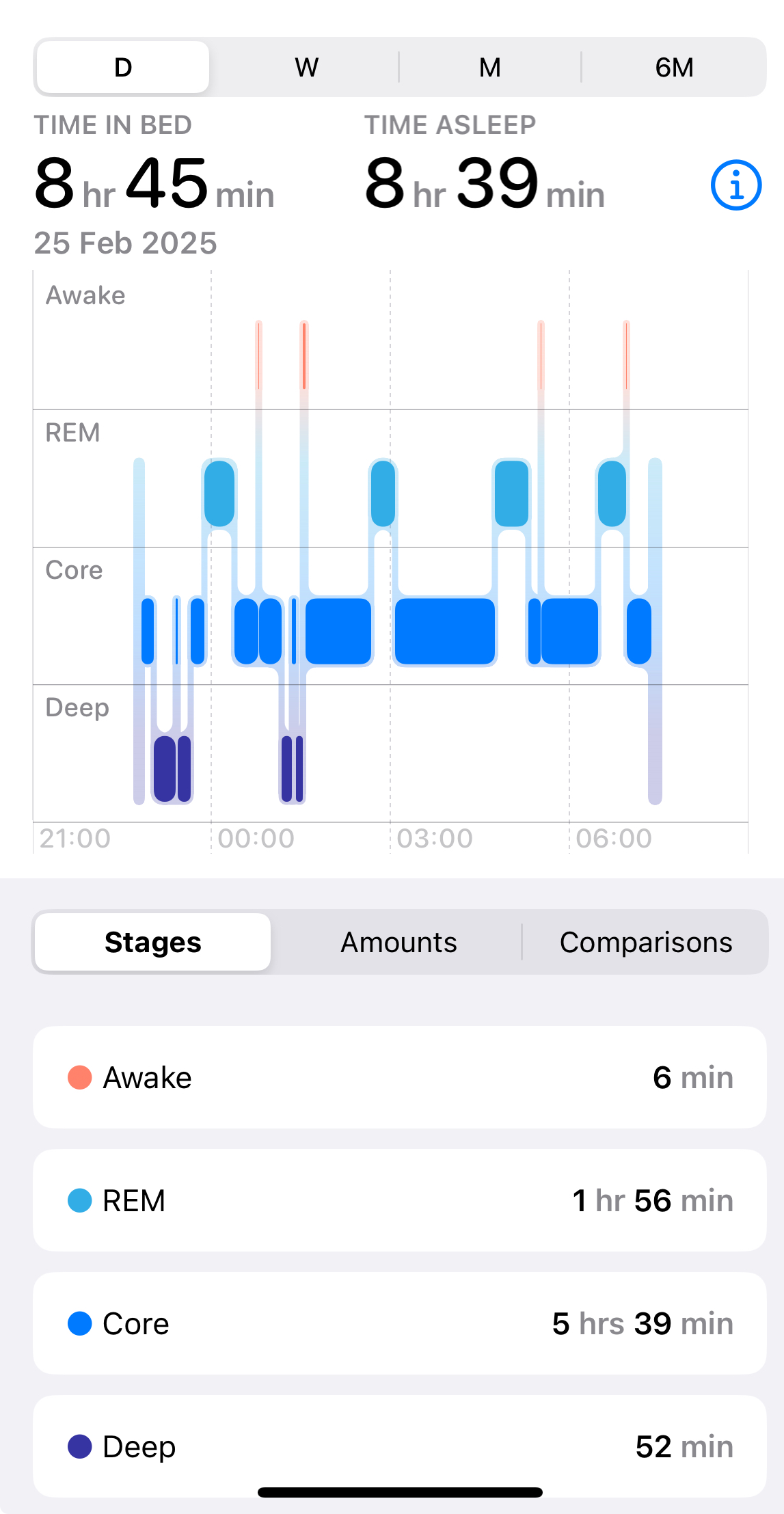
Task: Select the Stages segment
Action: [x=153, y=942]
